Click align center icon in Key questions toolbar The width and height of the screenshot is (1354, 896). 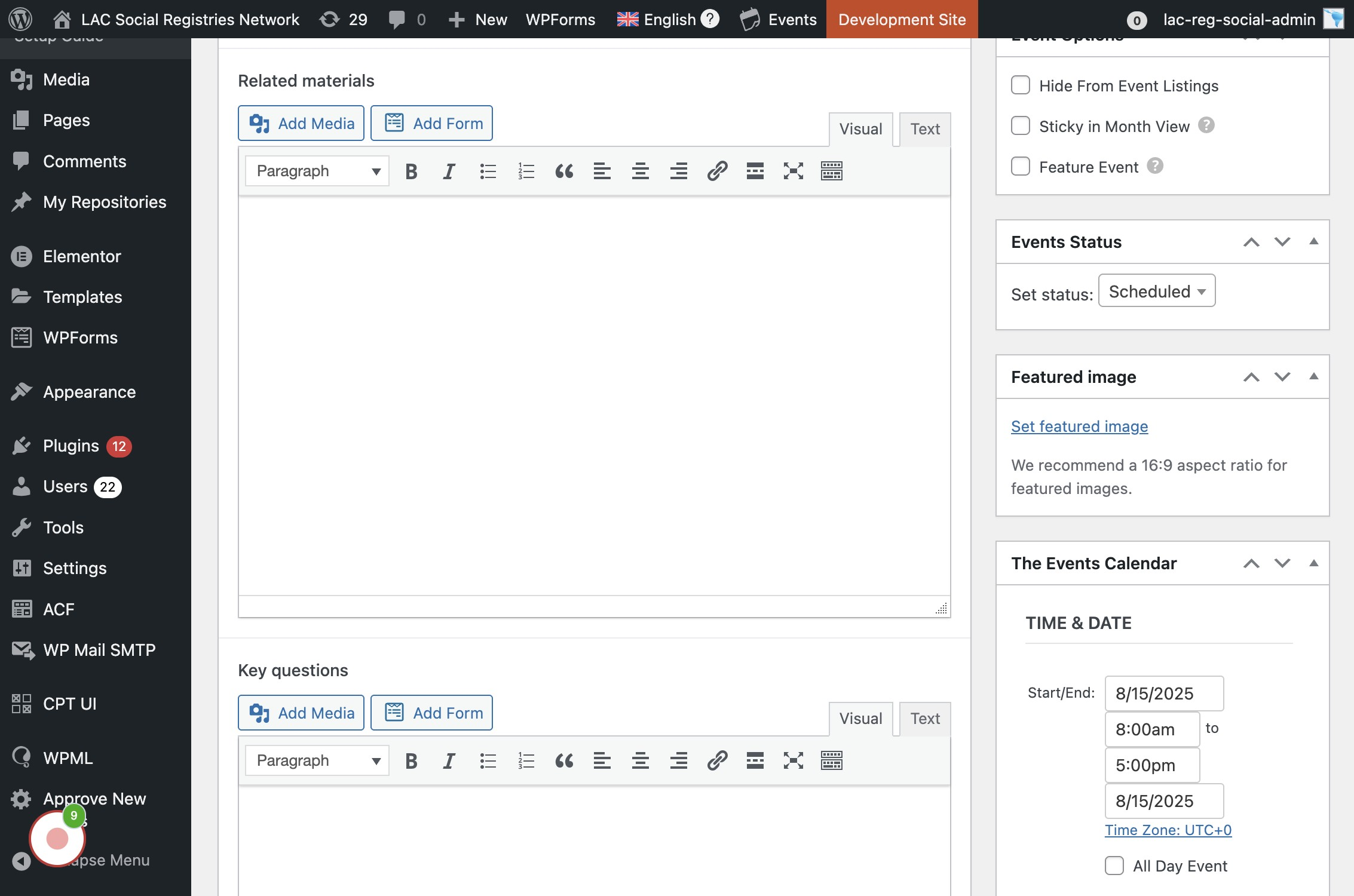640,761
